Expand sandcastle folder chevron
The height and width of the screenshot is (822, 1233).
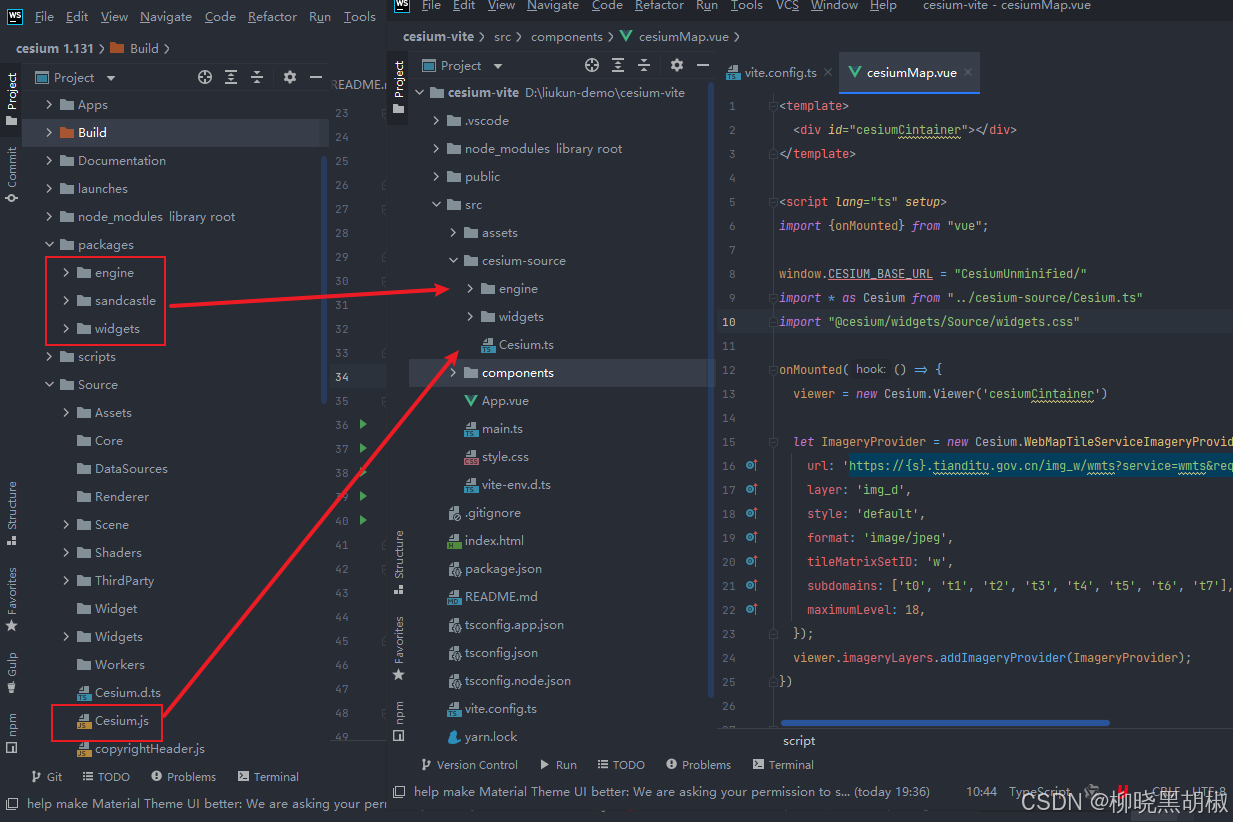point(67,301)
